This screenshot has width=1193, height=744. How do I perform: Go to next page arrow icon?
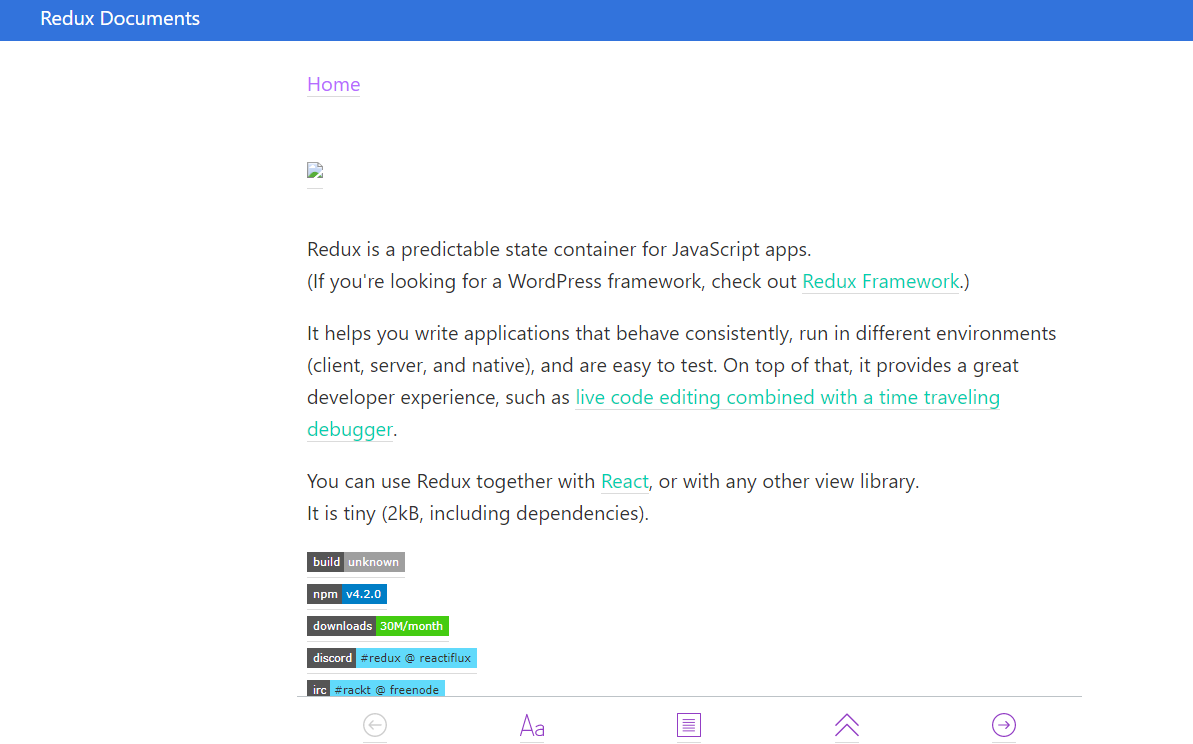pos(1004,725)
